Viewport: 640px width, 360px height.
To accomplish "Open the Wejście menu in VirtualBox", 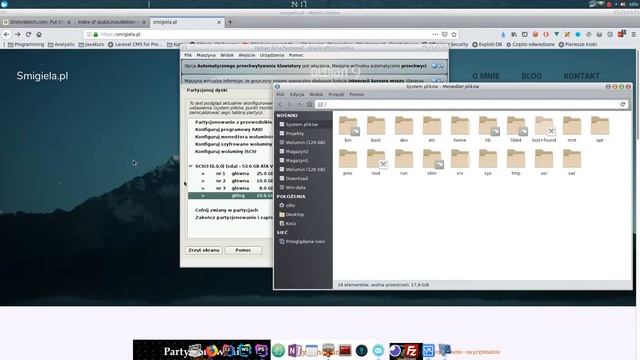I will pyautogui.click(x=247, y=55).
